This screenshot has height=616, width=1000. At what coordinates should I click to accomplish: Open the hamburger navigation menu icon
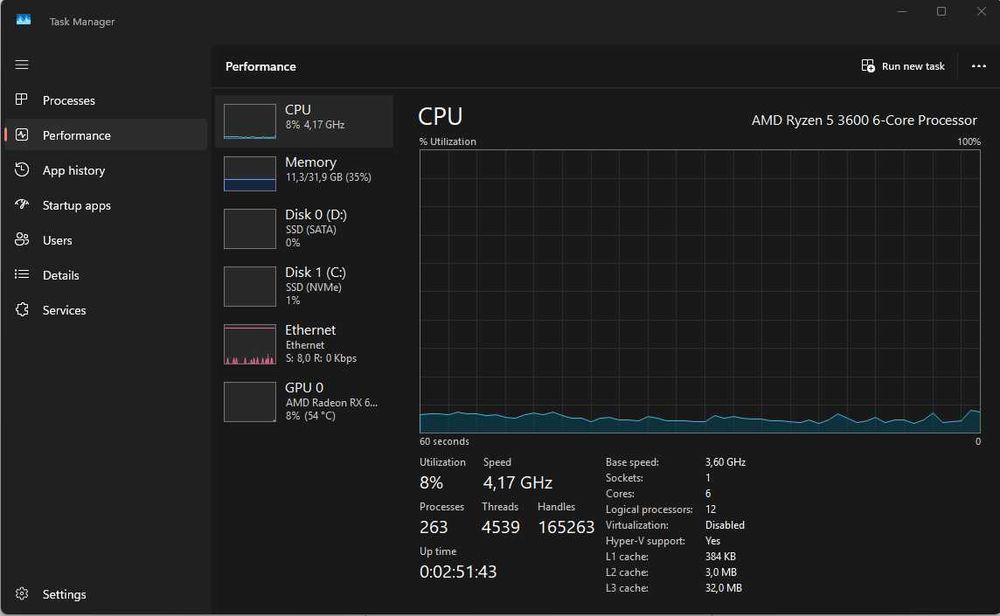point(22,64)
